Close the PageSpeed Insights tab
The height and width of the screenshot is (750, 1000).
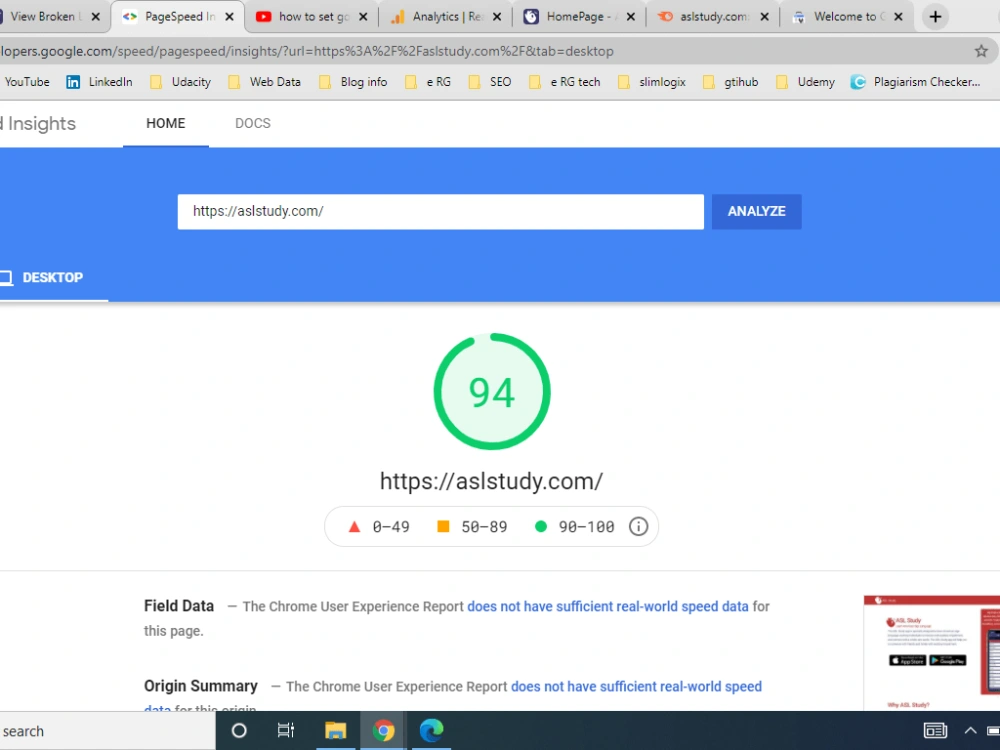[x=230, y=17]
